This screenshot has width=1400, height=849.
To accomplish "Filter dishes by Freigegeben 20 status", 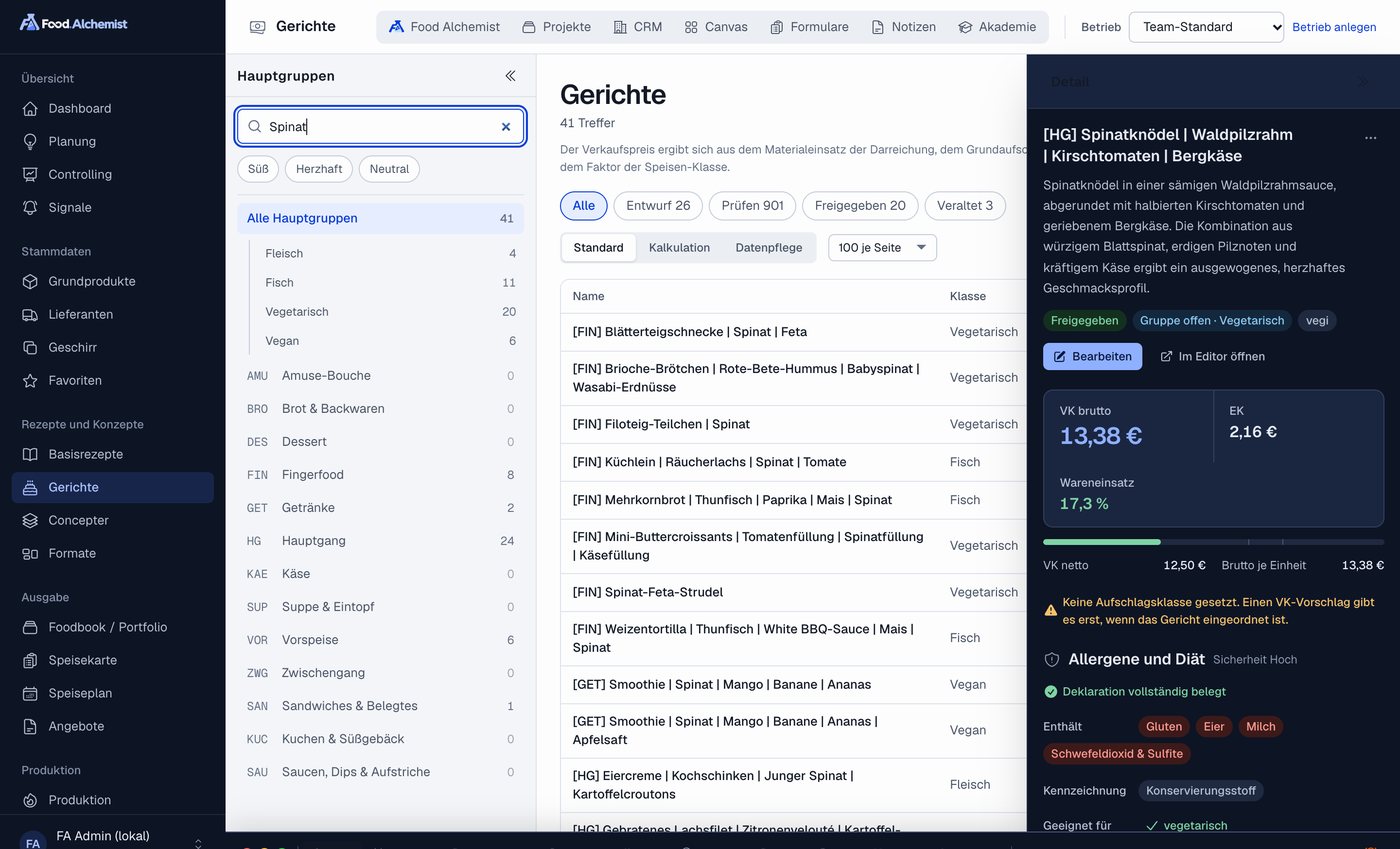I will [x=860, y=206].
